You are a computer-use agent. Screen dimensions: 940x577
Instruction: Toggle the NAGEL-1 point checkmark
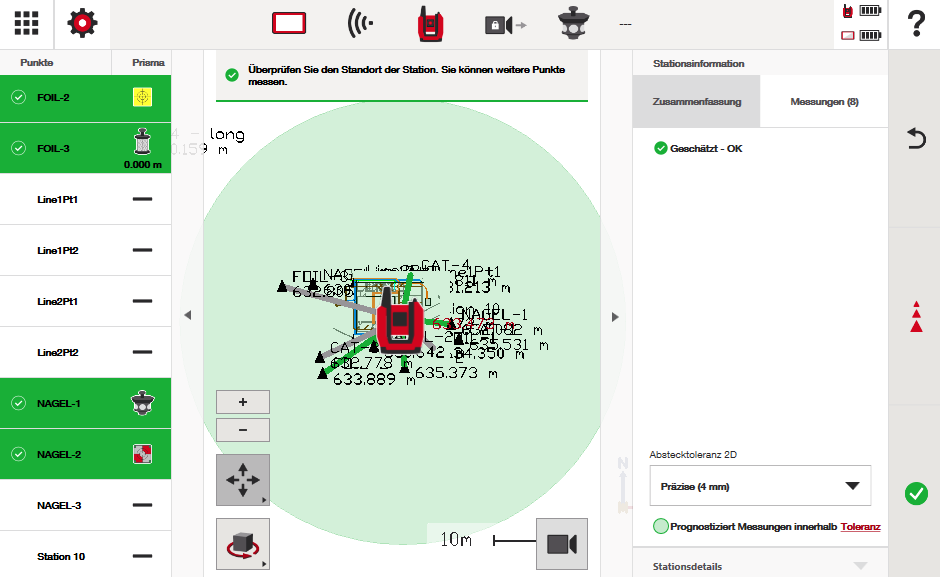pyautogui.click(x=18, y=403)
